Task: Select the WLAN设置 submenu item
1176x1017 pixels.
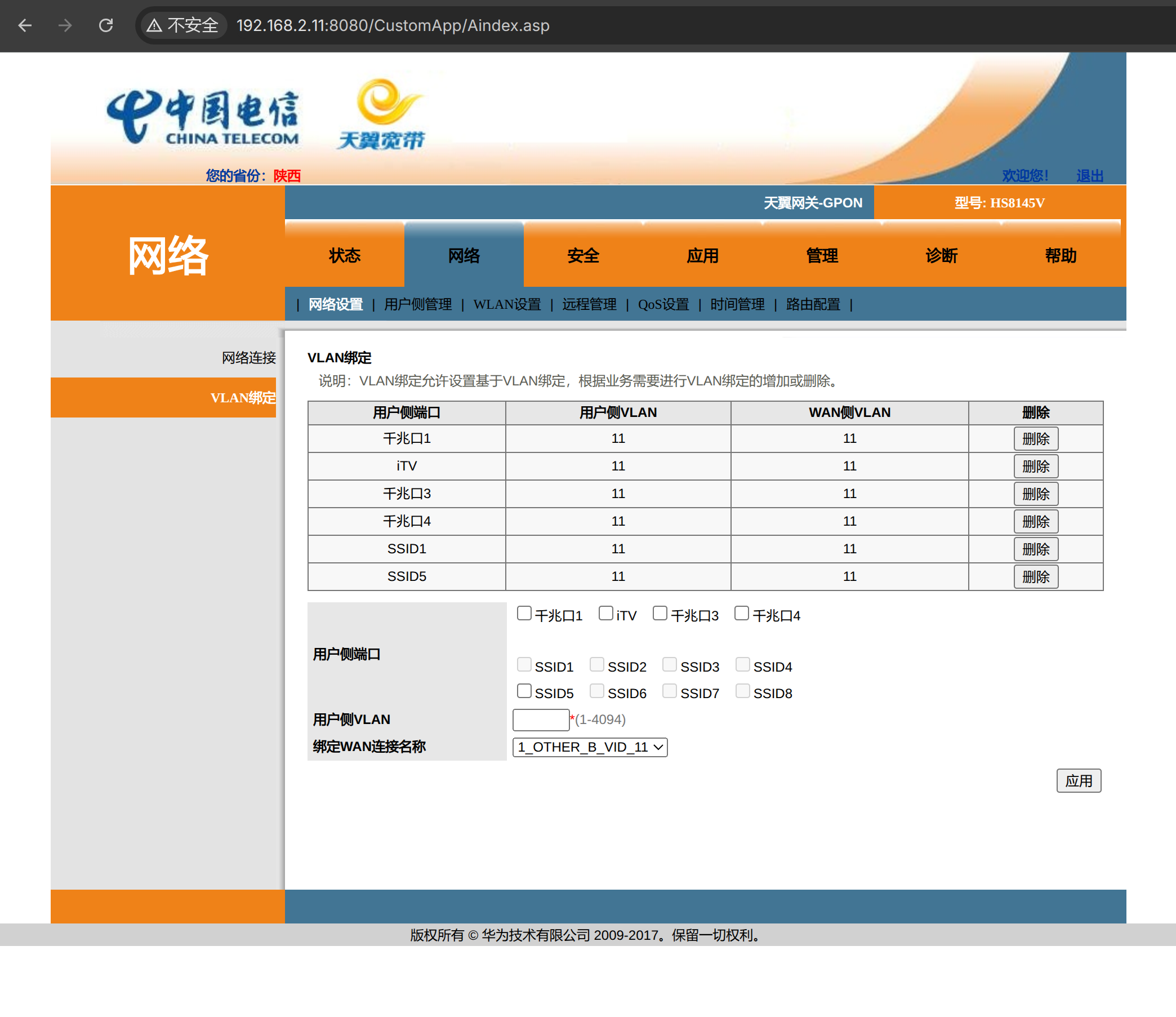Action: pos(507,304)
